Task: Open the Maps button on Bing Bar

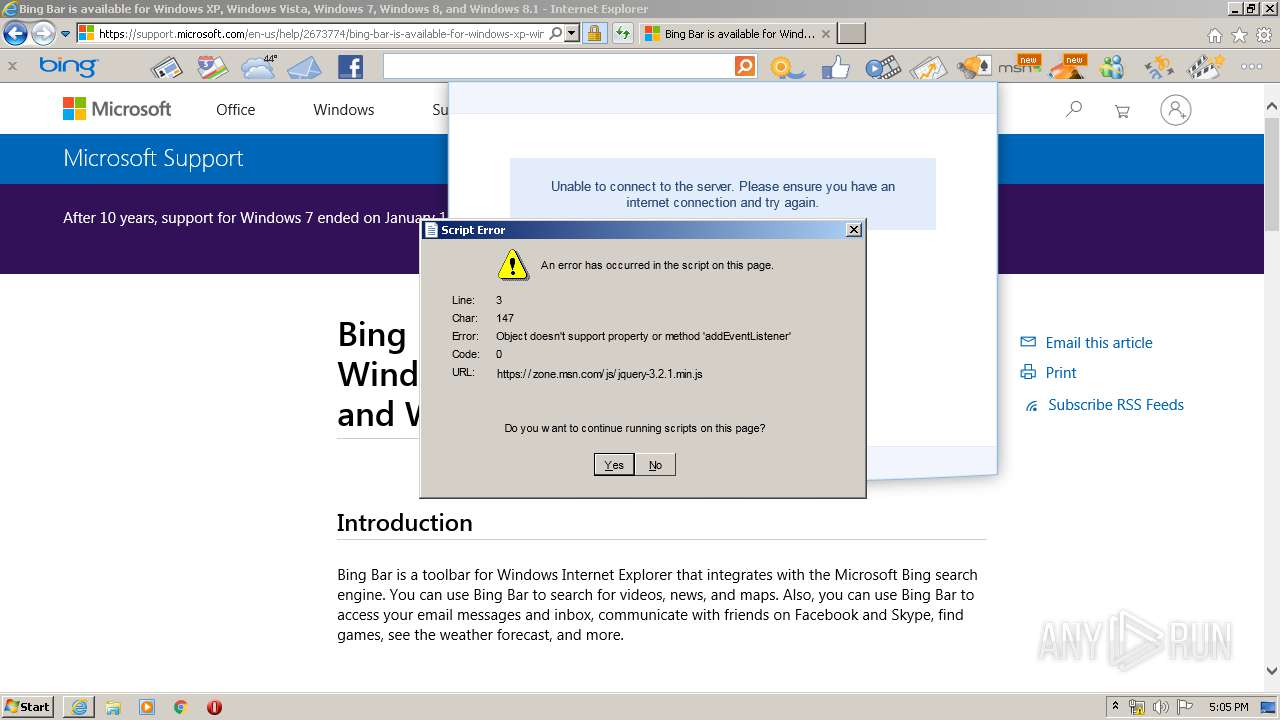Action: click(212, 68)
